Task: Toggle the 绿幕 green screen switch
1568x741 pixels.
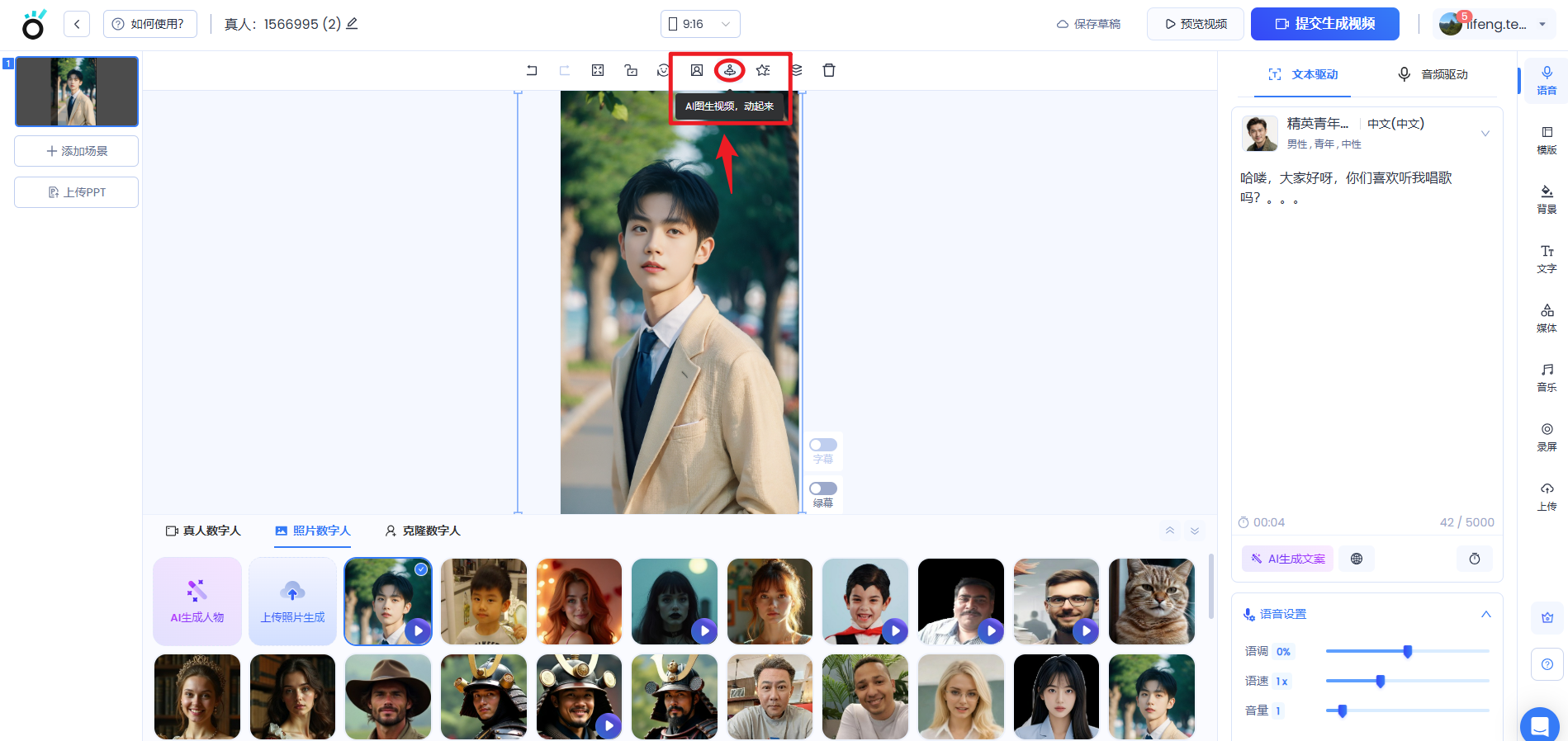Action: 823,488
